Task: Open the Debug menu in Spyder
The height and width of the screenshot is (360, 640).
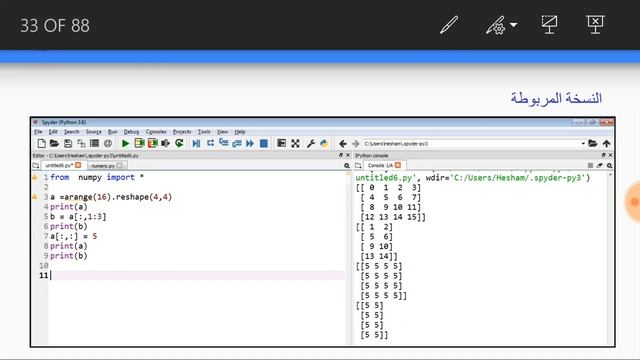Action: pos(131,132)
